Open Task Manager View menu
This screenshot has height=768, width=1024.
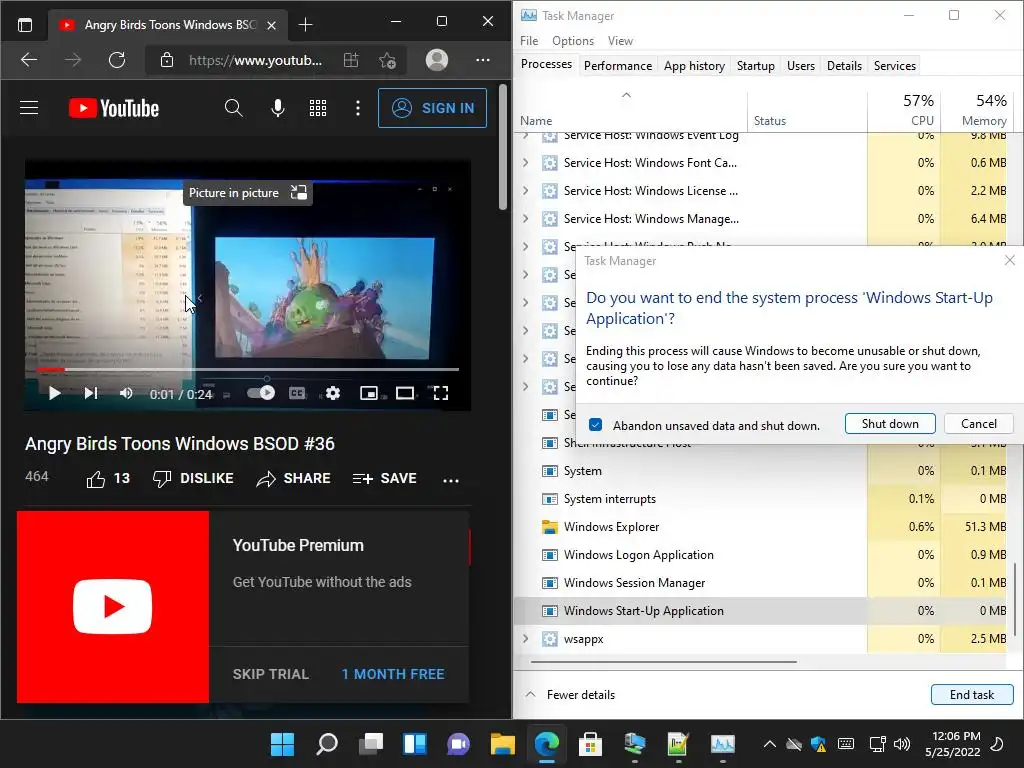click(620, 40)
